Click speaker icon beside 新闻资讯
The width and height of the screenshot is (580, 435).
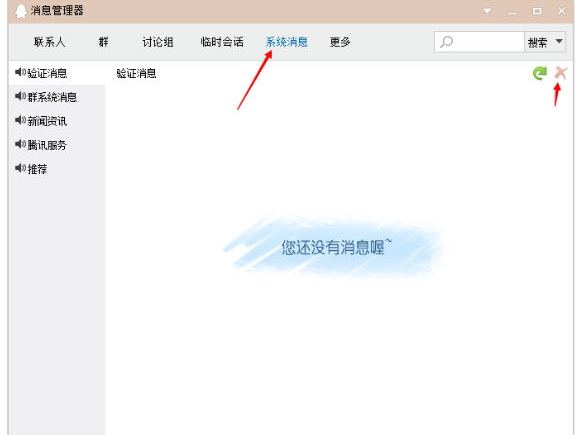point(20,120)
